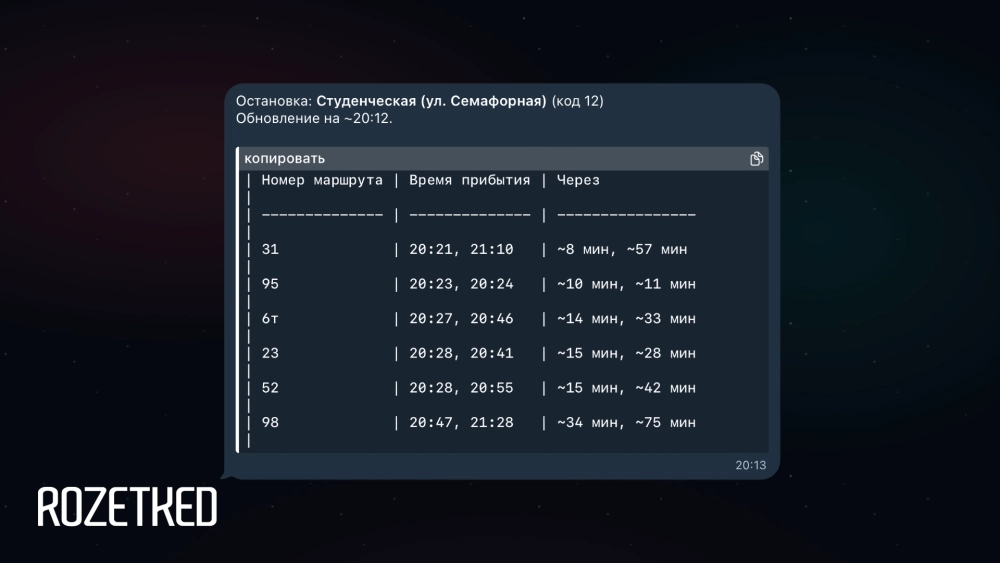This screenshot has width=1000, height=563.
Task: Select route number 31 in the table
Action: [x=270, y=249]
